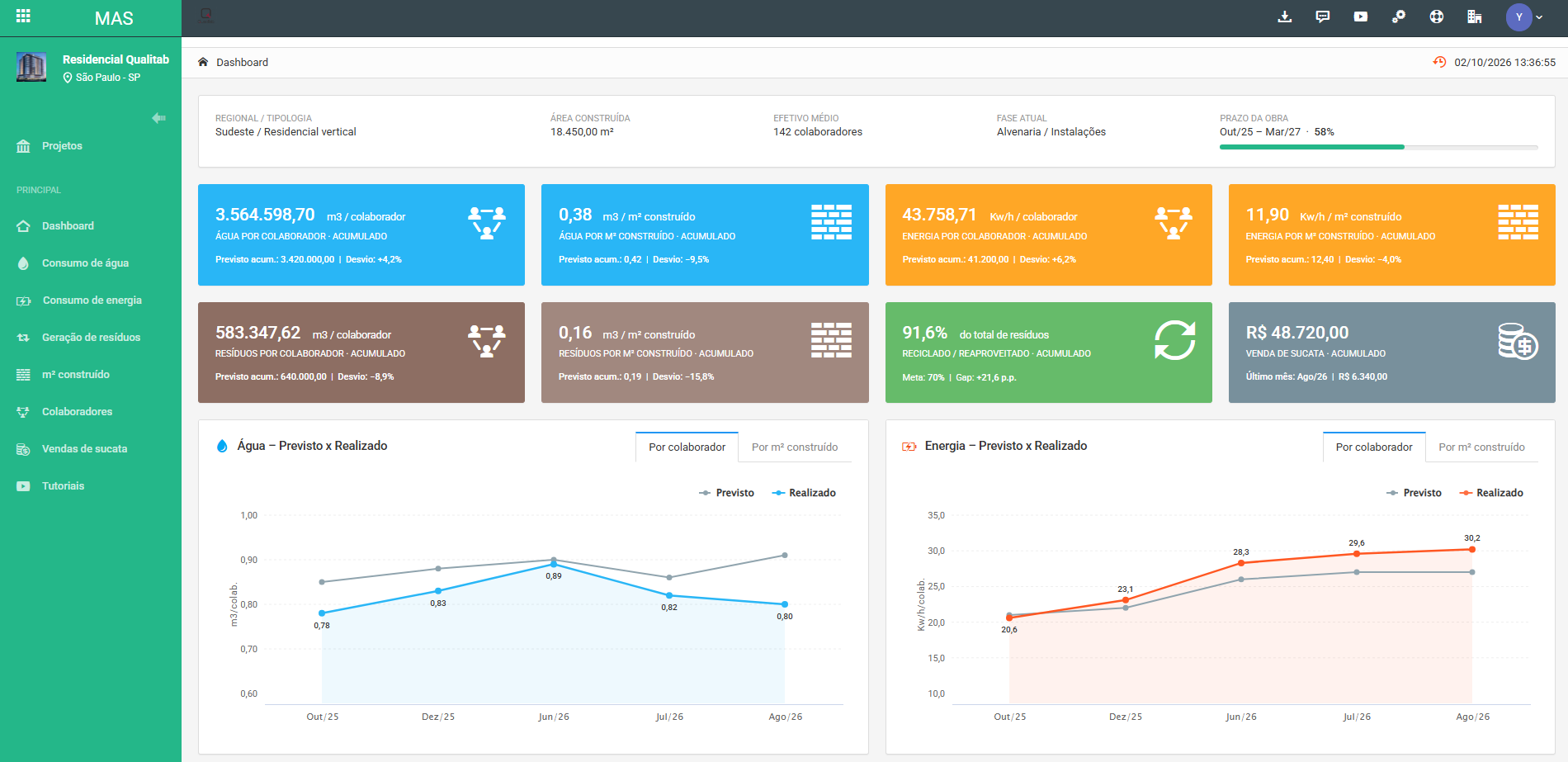This screenshot has height=762, width=1568.
Task: Select Por colaborador tab in Energia chart
Action: point(1374,447)
